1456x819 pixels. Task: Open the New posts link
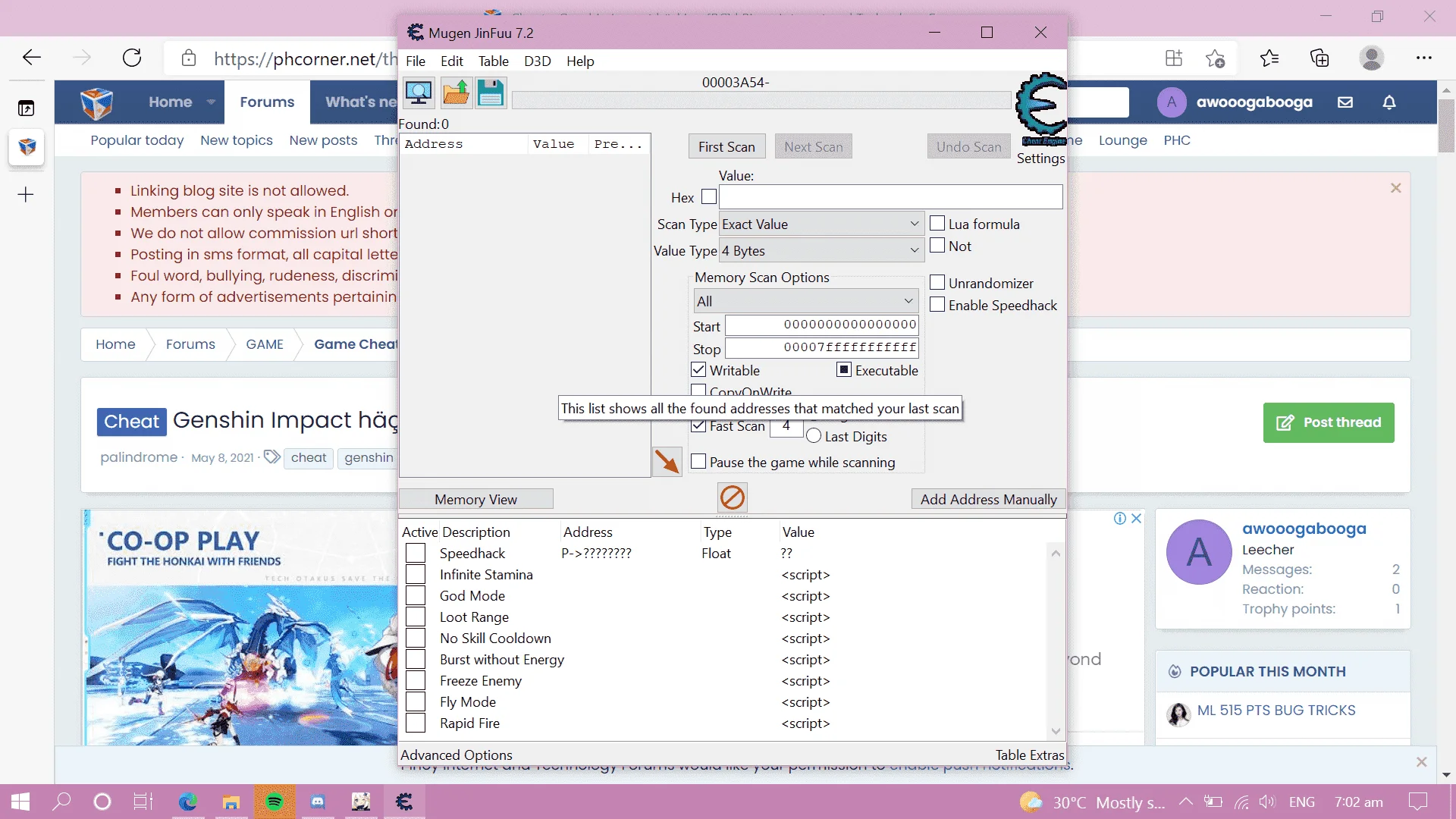coord(323,140)
